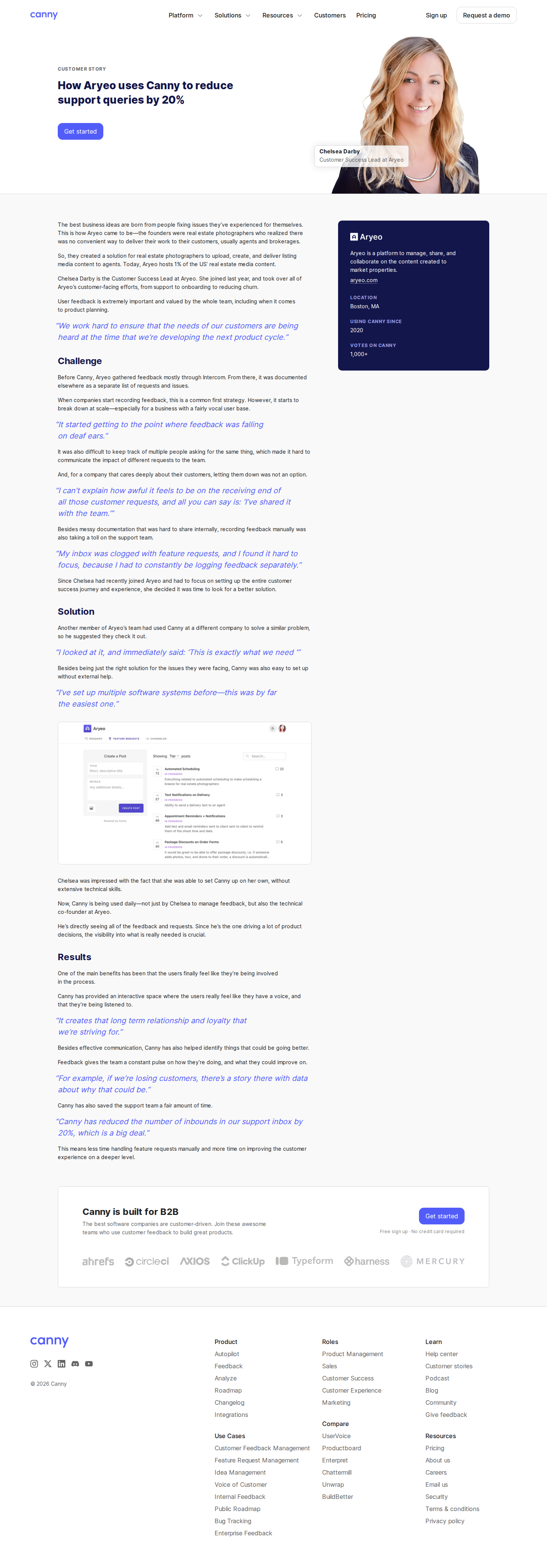
Task: Open Idea Management footer link
Action: (x=240, y=1472)
